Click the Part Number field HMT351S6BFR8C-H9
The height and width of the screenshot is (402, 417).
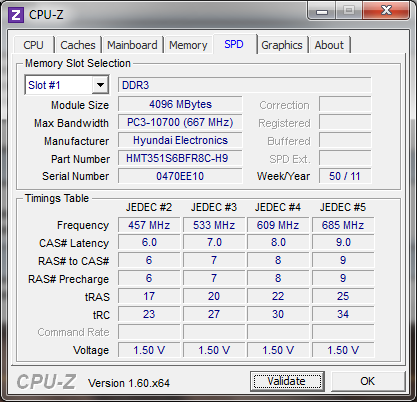click(180, 158)
